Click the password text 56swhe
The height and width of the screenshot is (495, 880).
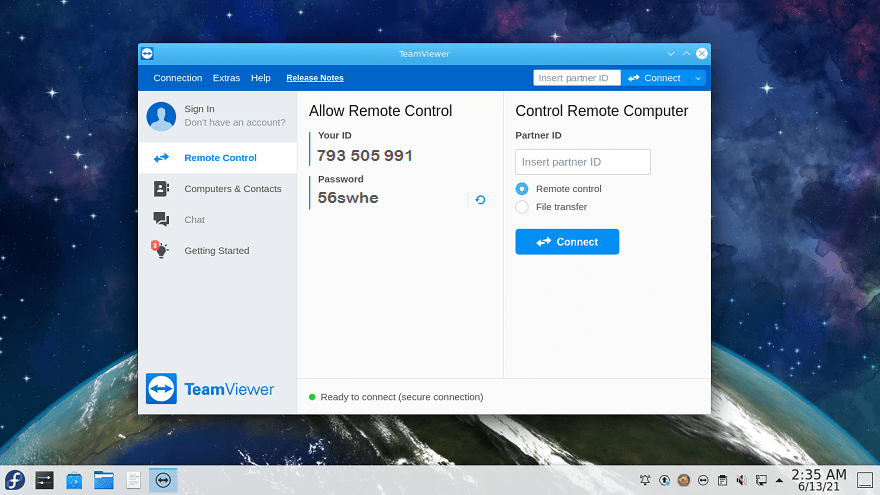(348, 198)
